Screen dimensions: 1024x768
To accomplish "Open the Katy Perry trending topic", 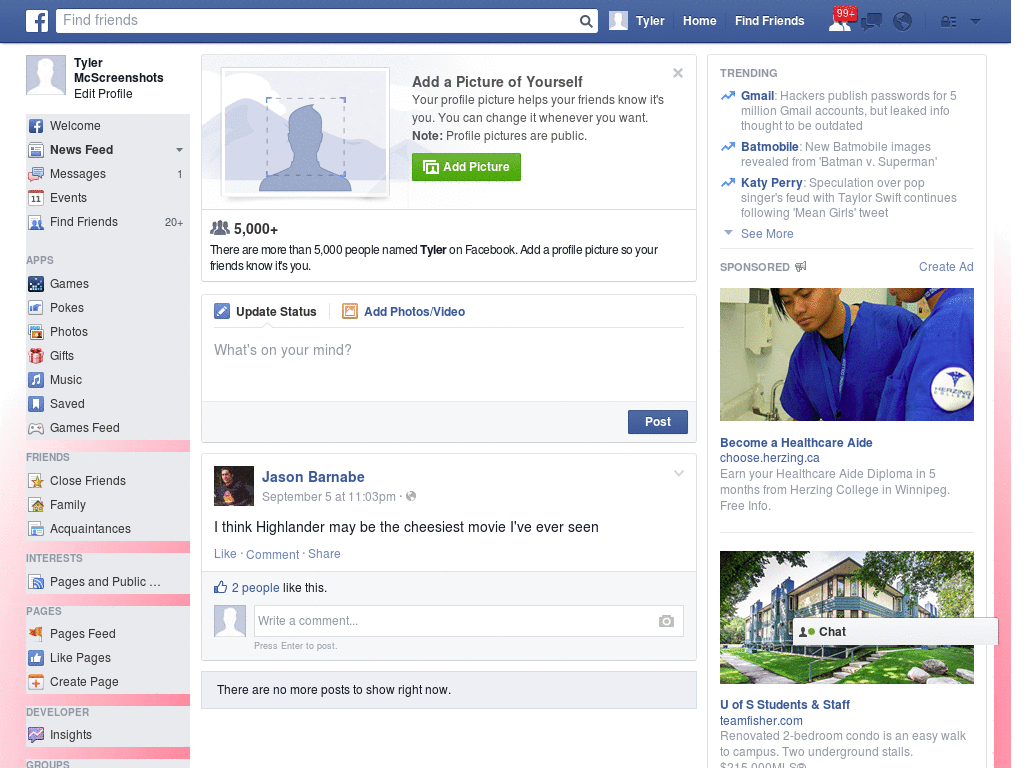I will (x=771, y=183).
